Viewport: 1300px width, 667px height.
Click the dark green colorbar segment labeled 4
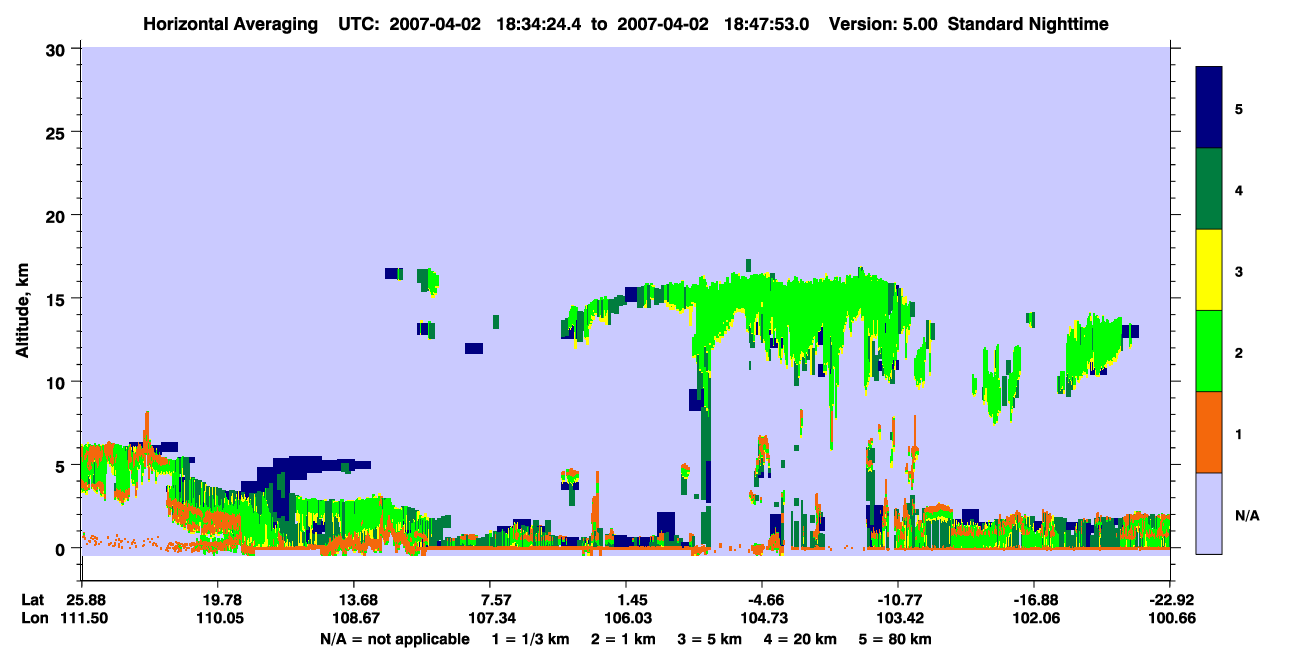coord(1209,189)
